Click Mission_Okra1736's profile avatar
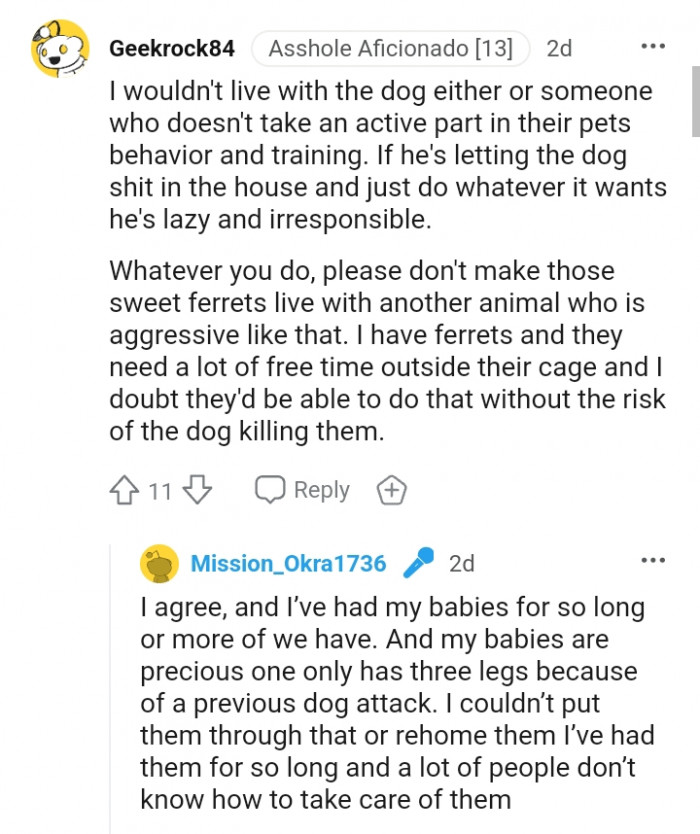This screenshot has width=700, height=834. pyautogui.click(x=158, y=562)
